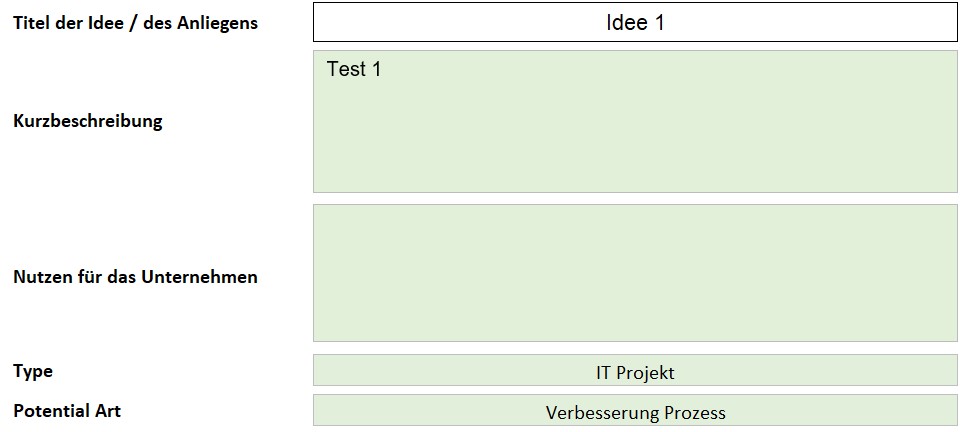
Task: Click the green Type field left of IT Projekt
Action: (x=455, y=370)
